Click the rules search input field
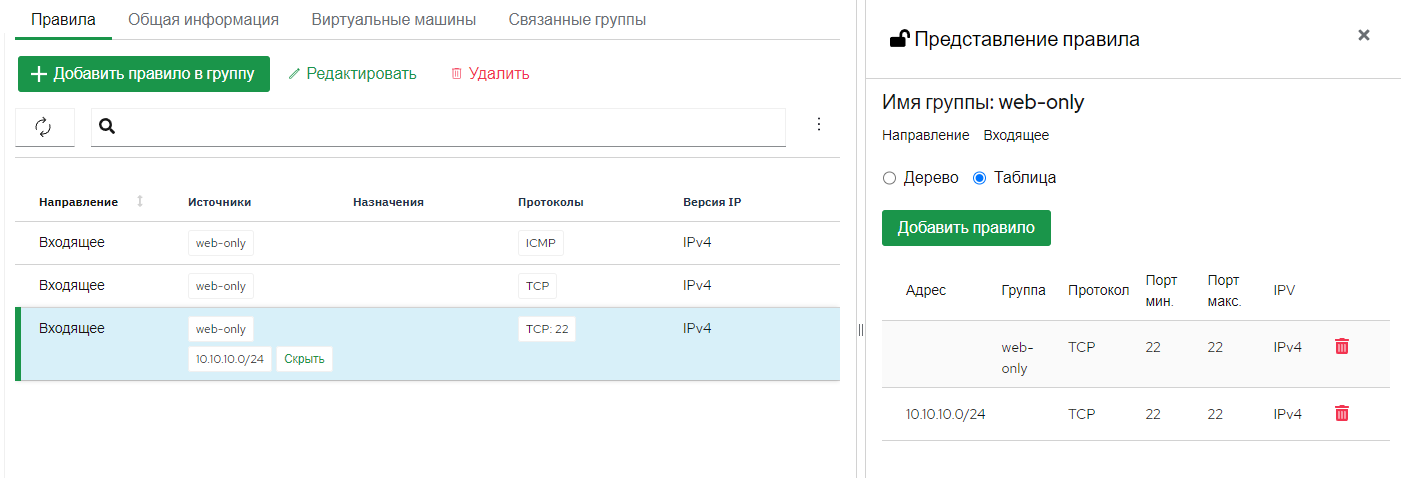 point(438,127)
